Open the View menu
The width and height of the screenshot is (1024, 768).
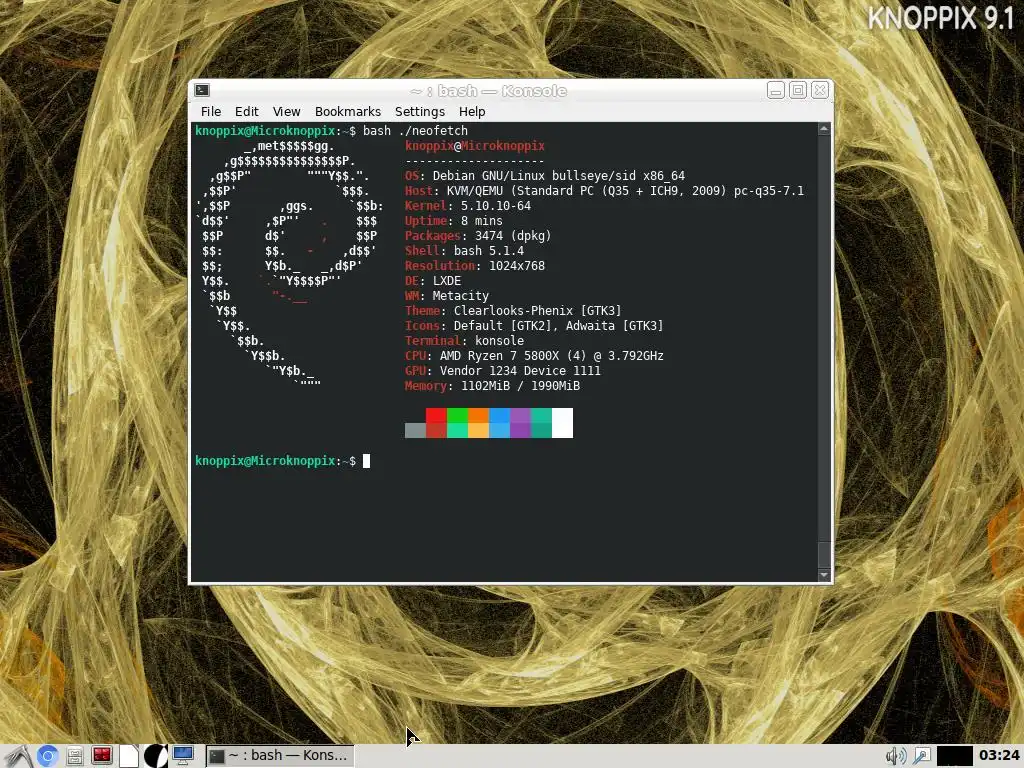[286, 112]
